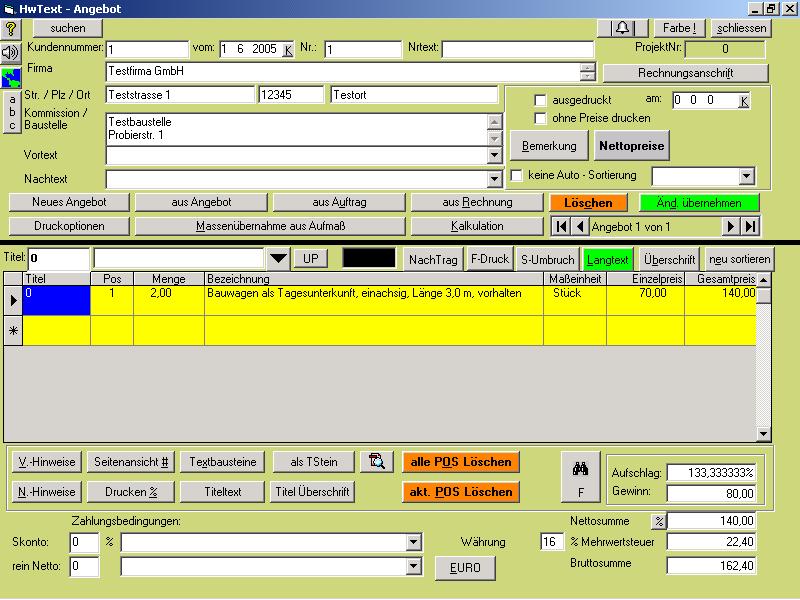800x600 pixels.
Task: Click the magnifier document search icon
Action: tap(377, 462)
